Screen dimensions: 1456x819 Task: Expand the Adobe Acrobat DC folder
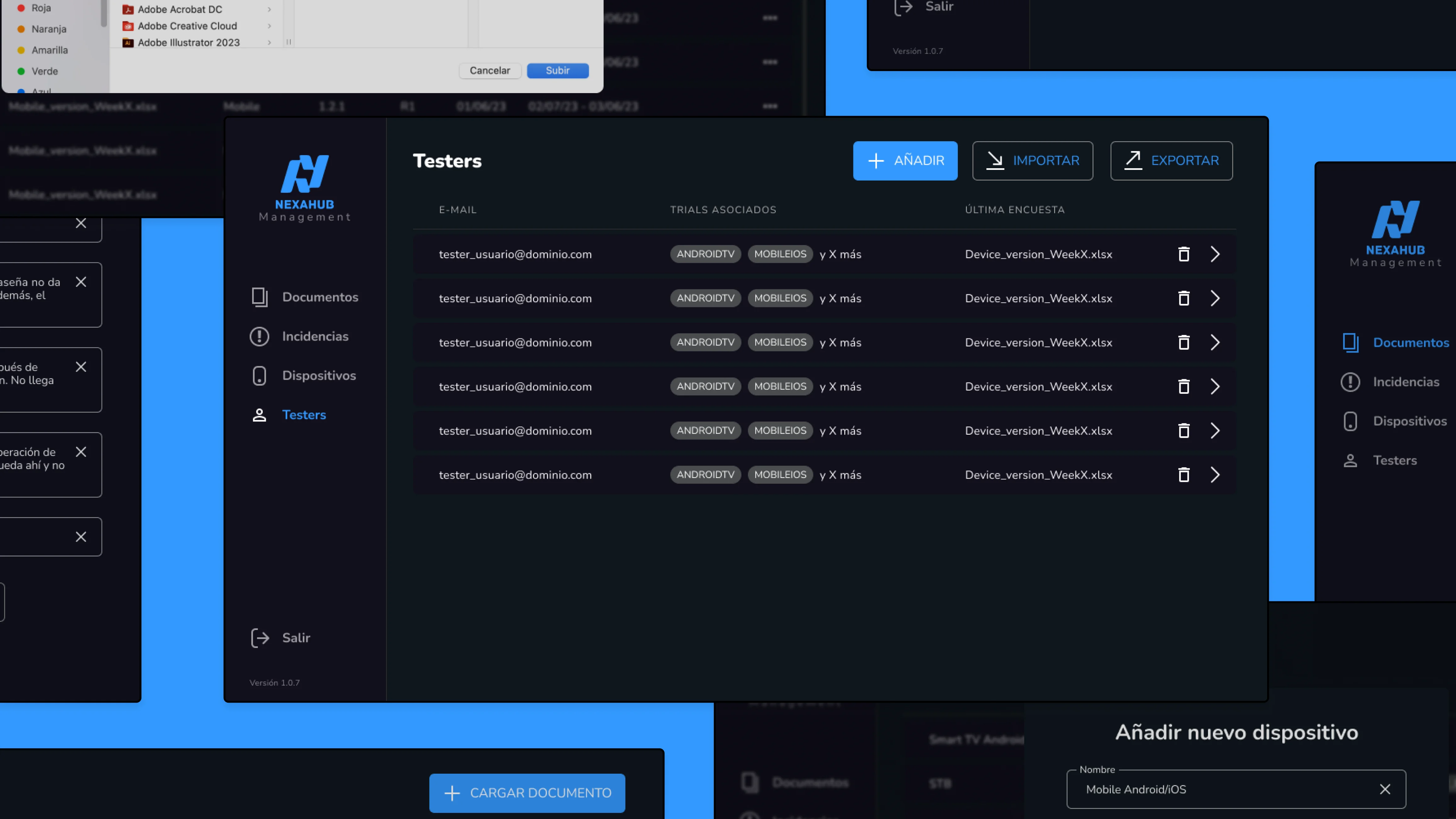pyautogui.click(x=269, y=10)
